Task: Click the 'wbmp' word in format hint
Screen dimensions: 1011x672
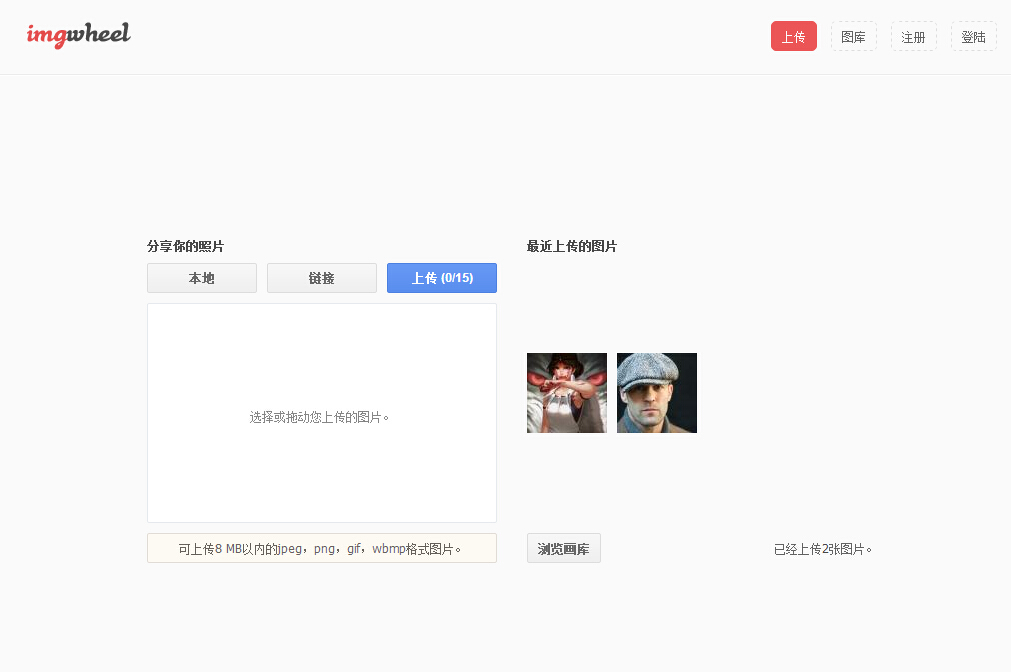Action: point(388,549)
